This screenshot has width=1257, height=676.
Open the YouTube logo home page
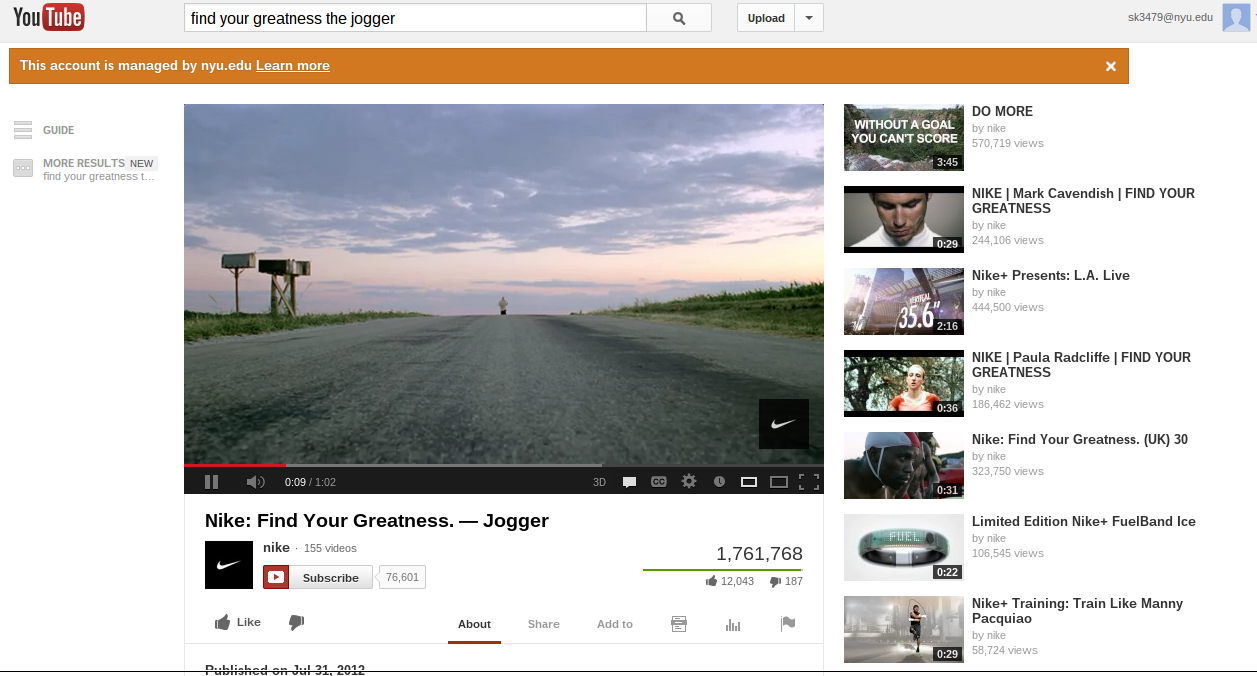click(48, 17)
